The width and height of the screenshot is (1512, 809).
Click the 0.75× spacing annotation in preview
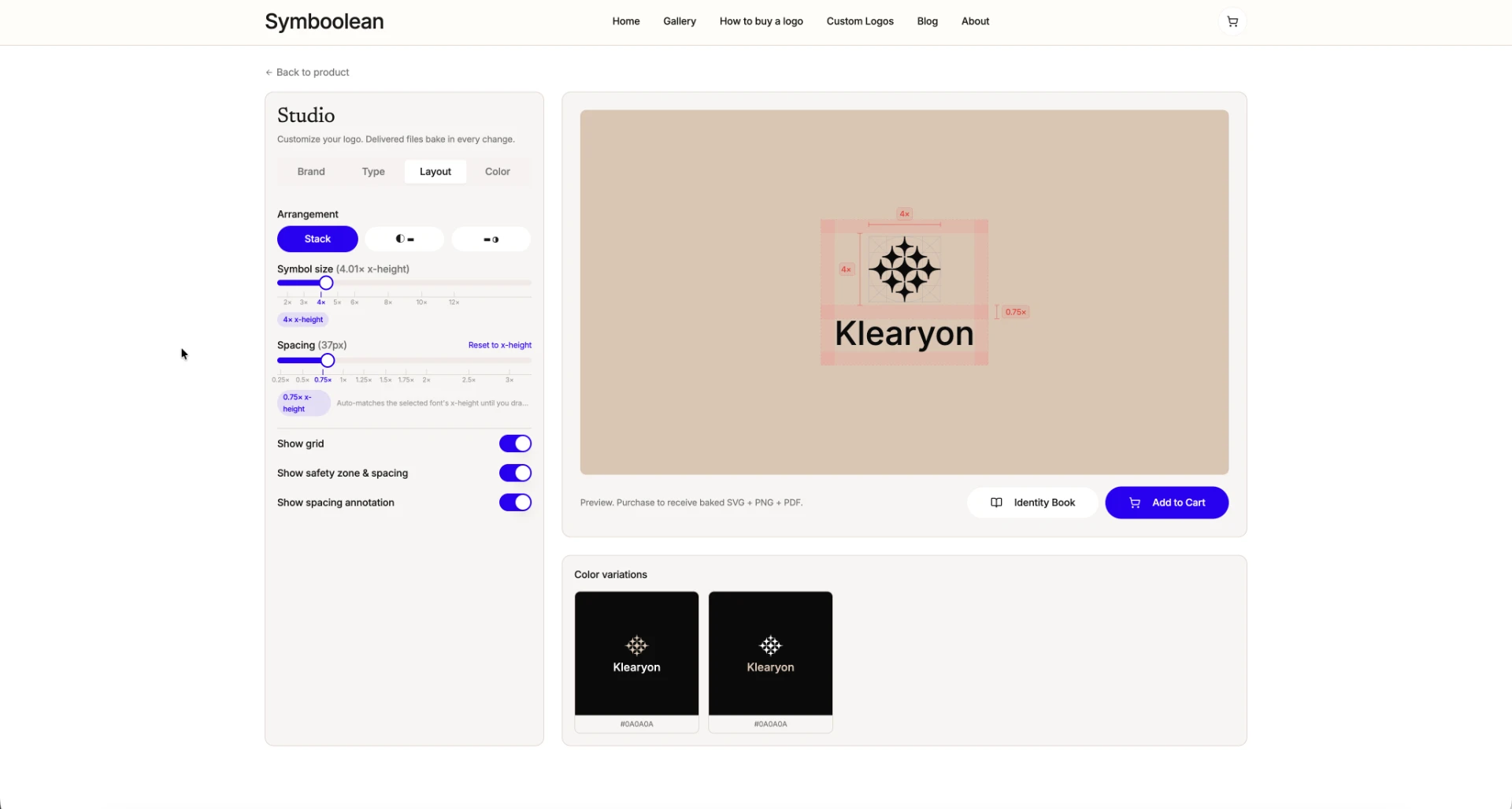tap(1015, 312)
